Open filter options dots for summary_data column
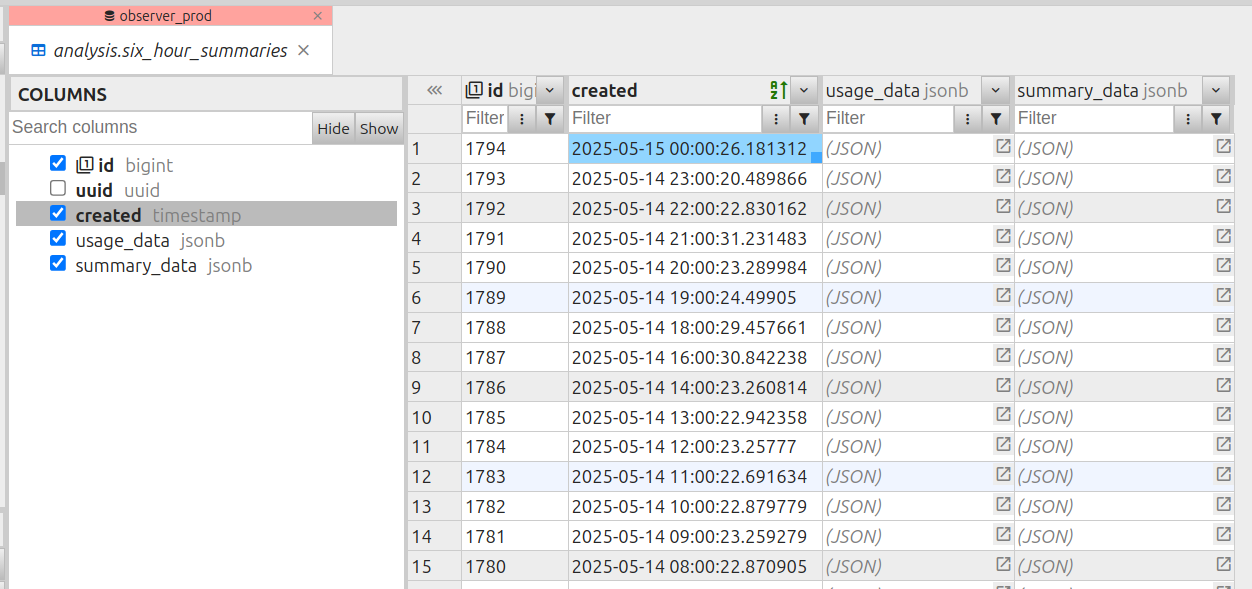 [1187, 119]
